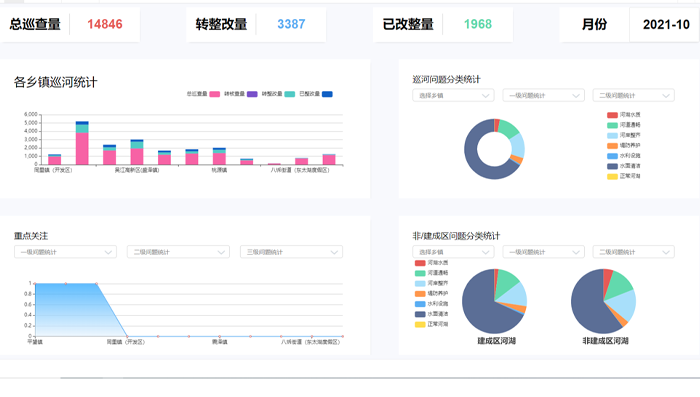700x397 pixels.
Task: Toggle yellow 正常河湖 legend beside donut chart
Action: pos(624,176)
